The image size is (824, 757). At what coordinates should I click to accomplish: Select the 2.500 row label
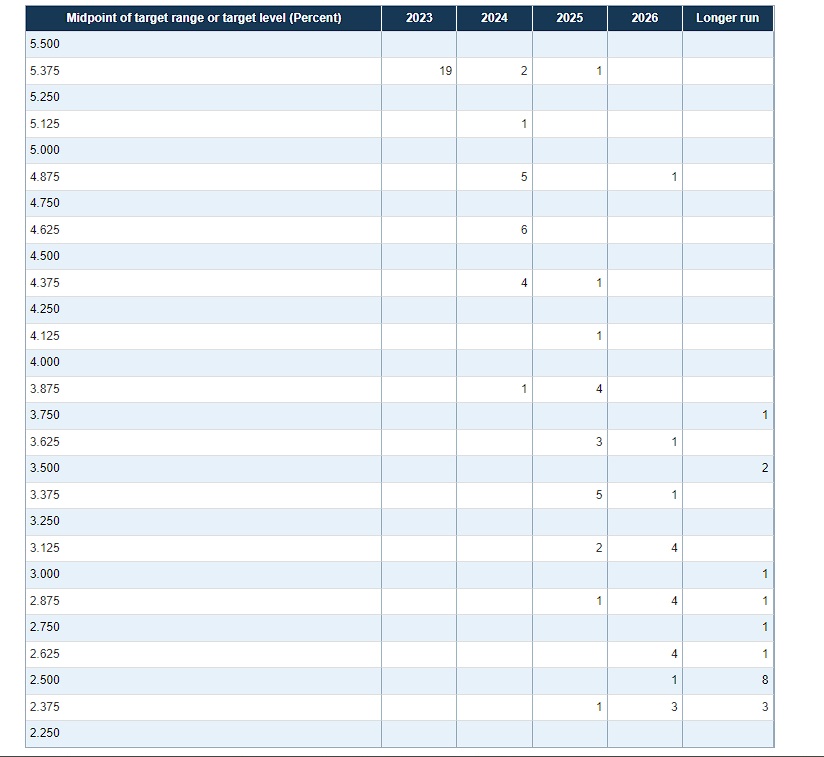45,680
